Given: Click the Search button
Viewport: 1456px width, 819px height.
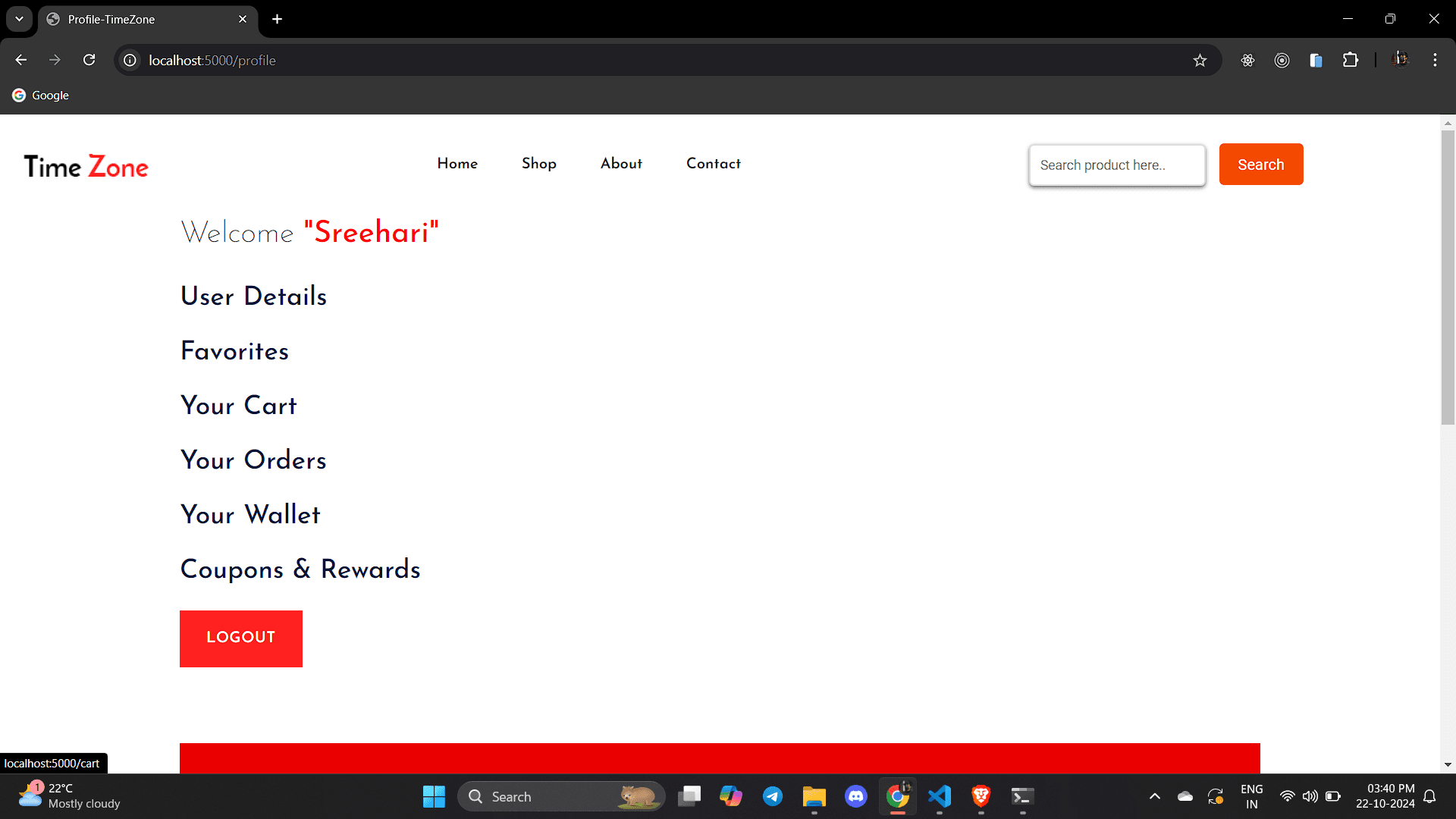Looking at the screenshot, I should (x=1260, y=164).
